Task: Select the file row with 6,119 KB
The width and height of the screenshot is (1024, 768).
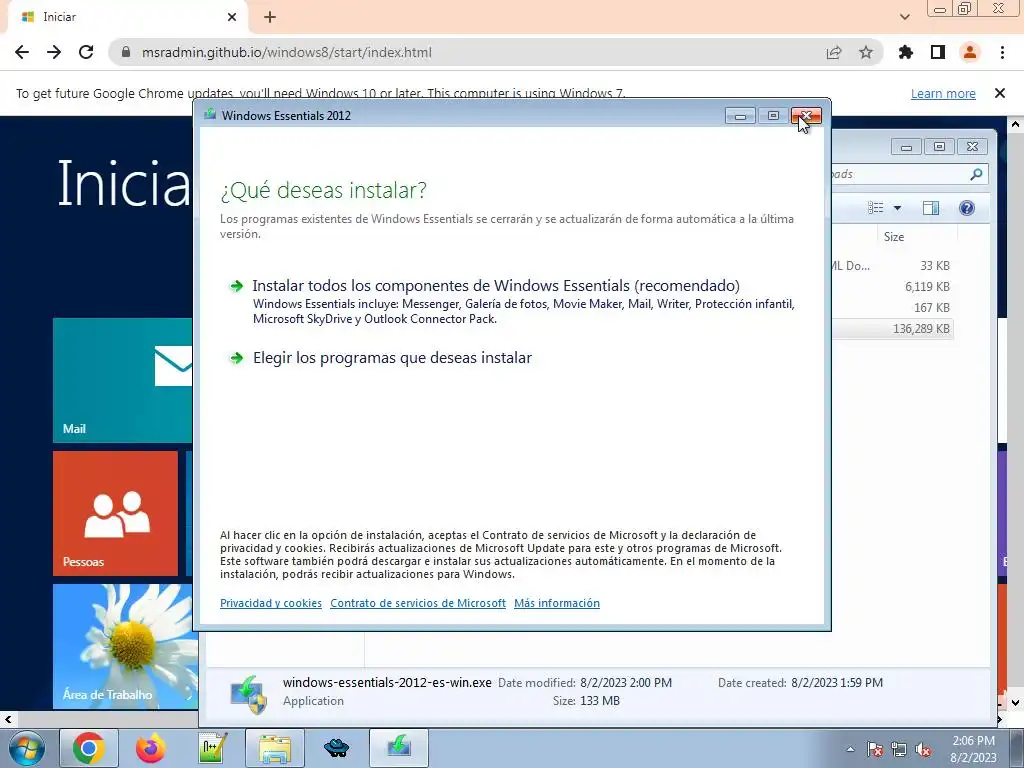Action: point(892,287)
